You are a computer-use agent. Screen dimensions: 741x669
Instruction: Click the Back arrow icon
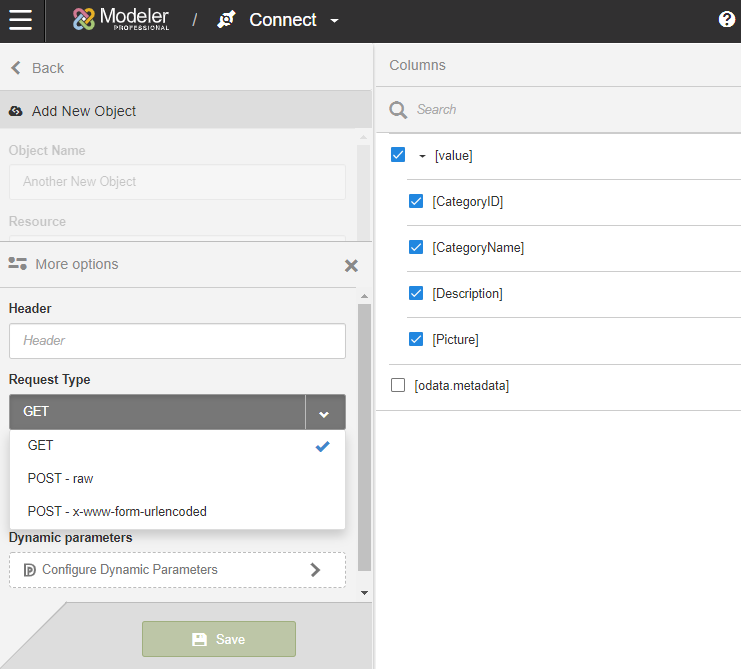click(16, 68)
